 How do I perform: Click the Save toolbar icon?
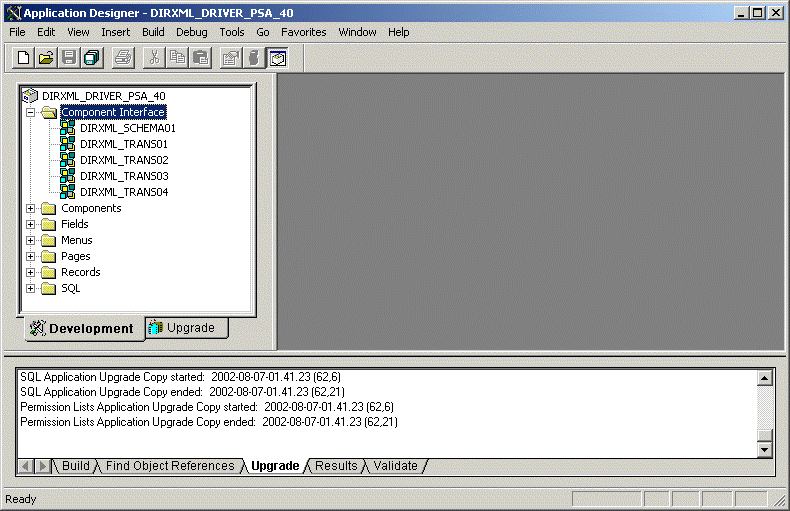point(69,57)
